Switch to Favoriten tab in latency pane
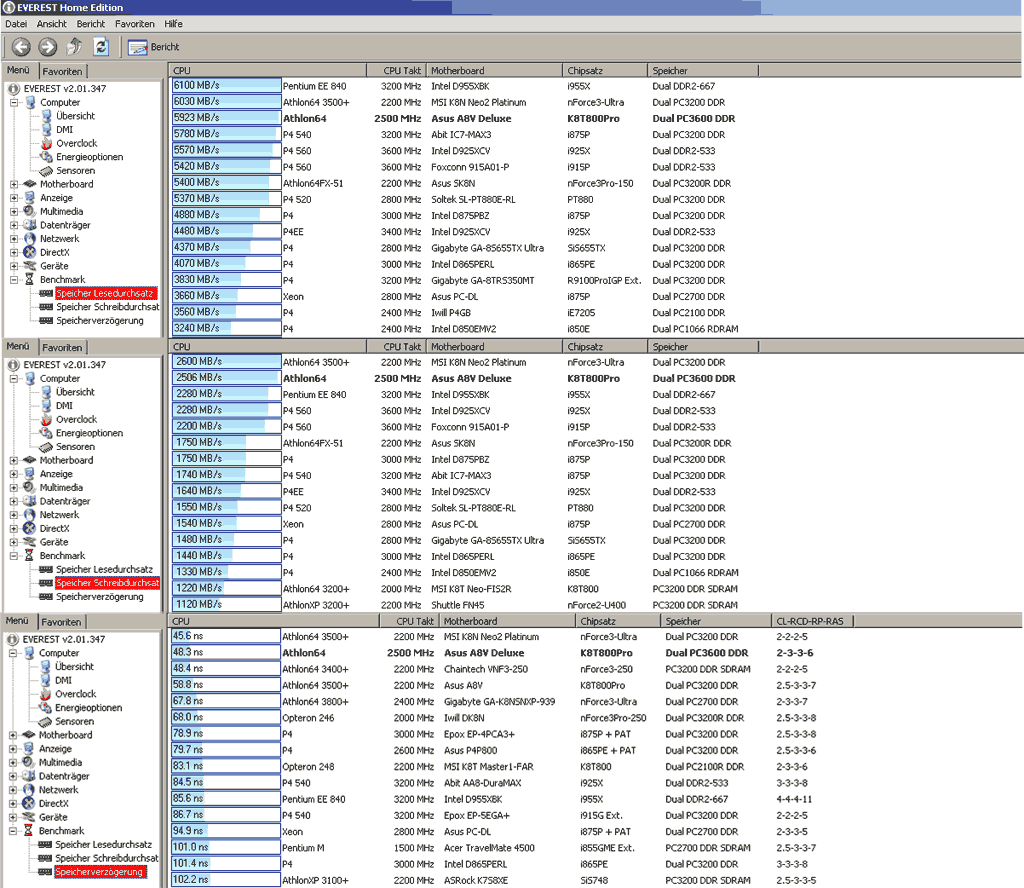The width and height of the screenshot is (1024, 888). [61, 622]
